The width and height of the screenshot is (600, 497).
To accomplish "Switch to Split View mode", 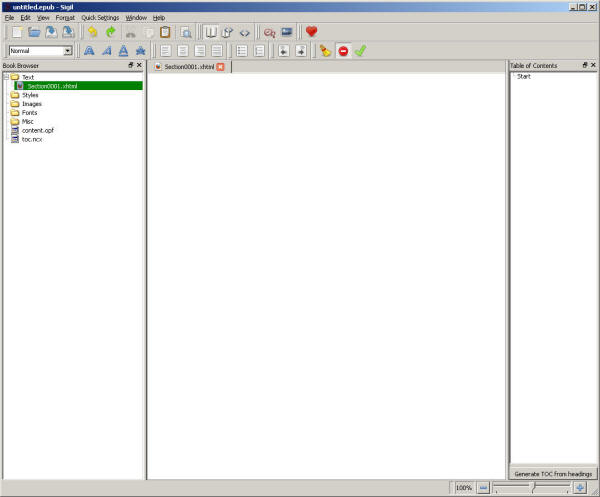I will click(228, 33).
